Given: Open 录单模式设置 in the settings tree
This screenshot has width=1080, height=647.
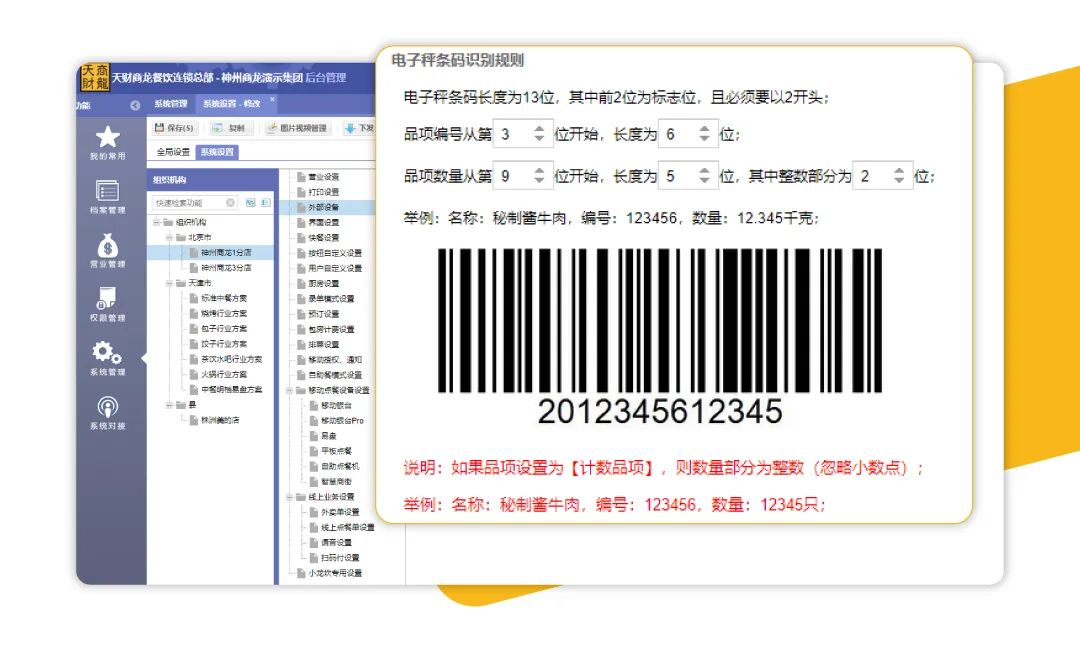Looking at the screenshot, I should point(331,299).
